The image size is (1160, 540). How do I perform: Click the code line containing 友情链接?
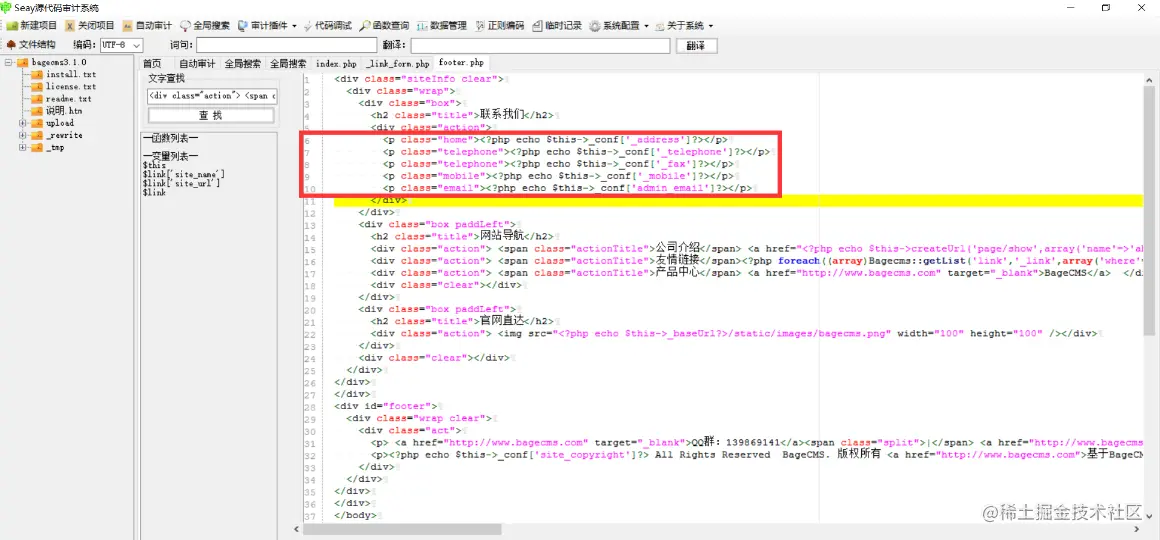point(756,260)
